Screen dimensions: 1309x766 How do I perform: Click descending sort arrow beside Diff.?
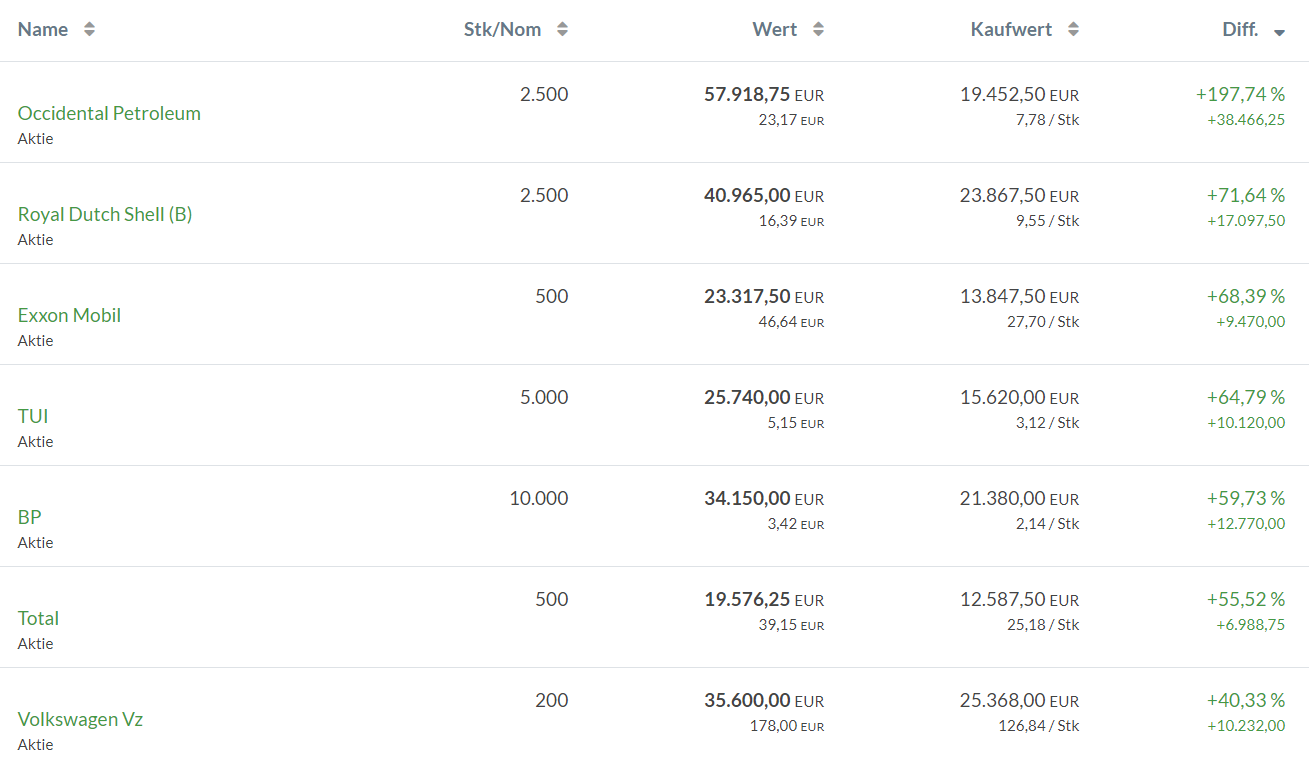1279,32
